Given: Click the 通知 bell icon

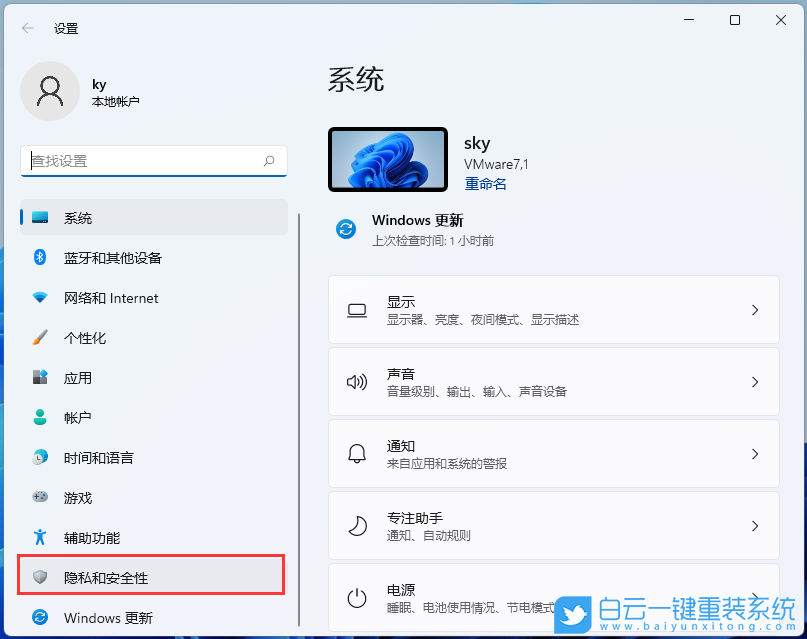Looking at the screenshot, I should (x=356, y=453).
